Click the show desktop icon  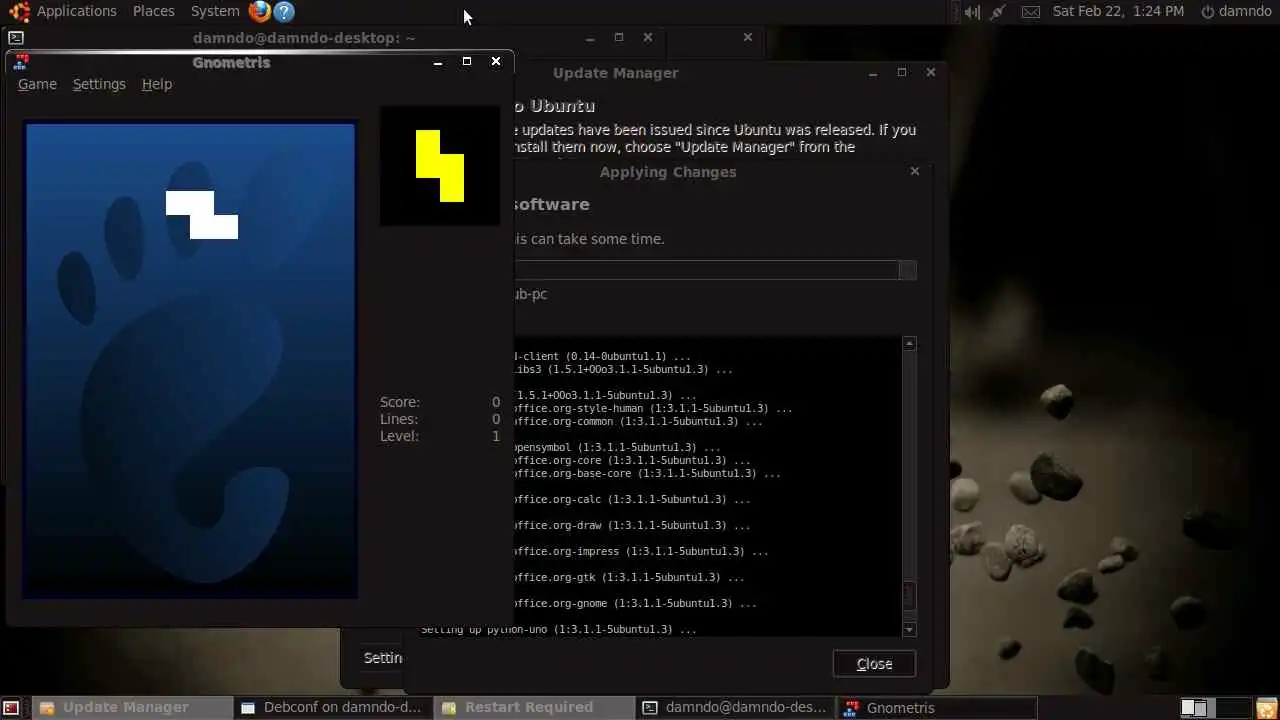point(12,707)
